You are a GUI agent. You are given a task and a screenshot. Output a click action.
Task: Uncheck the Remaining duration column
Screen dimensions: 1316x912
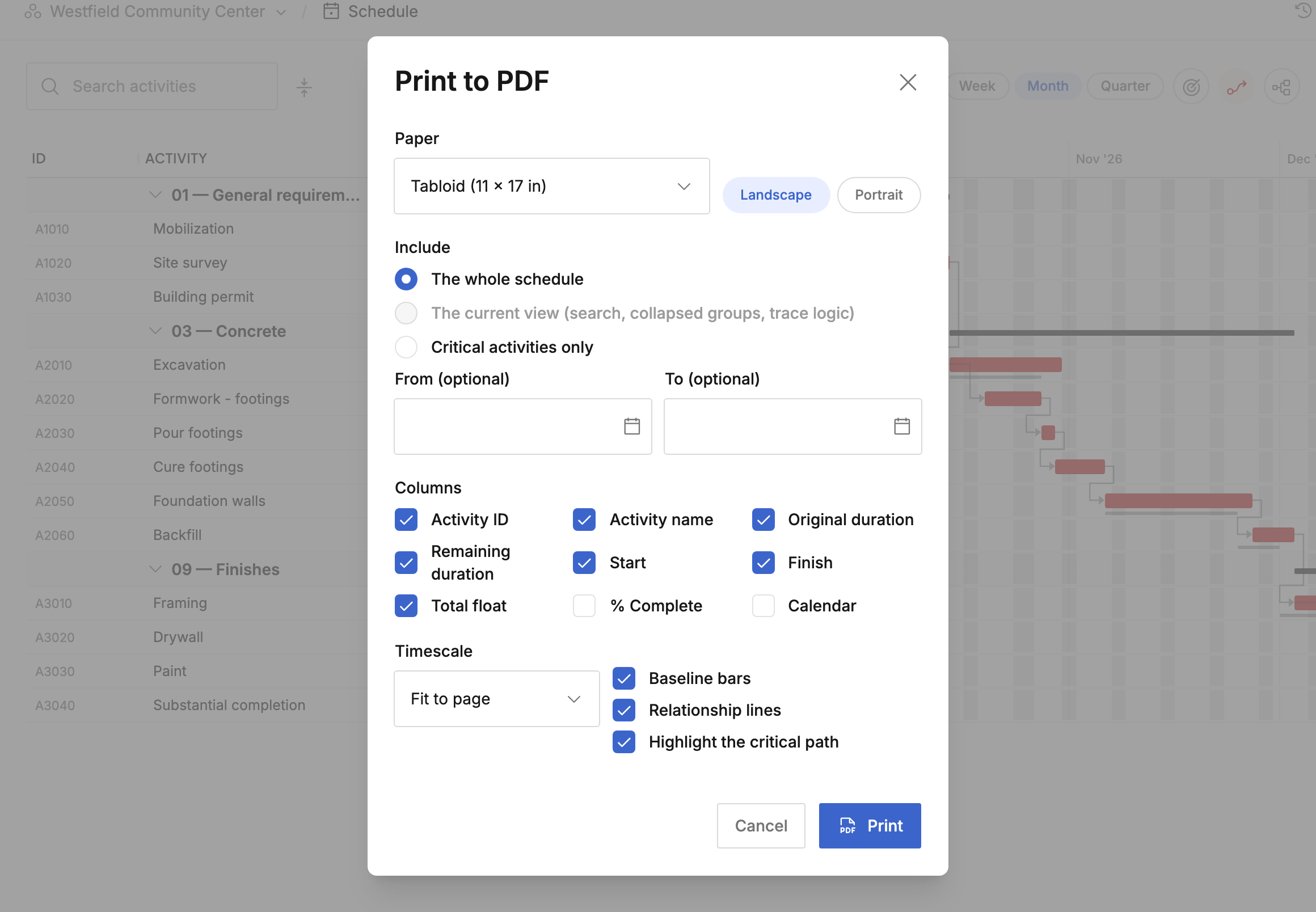pyautogui.click(x=406, y=562)
